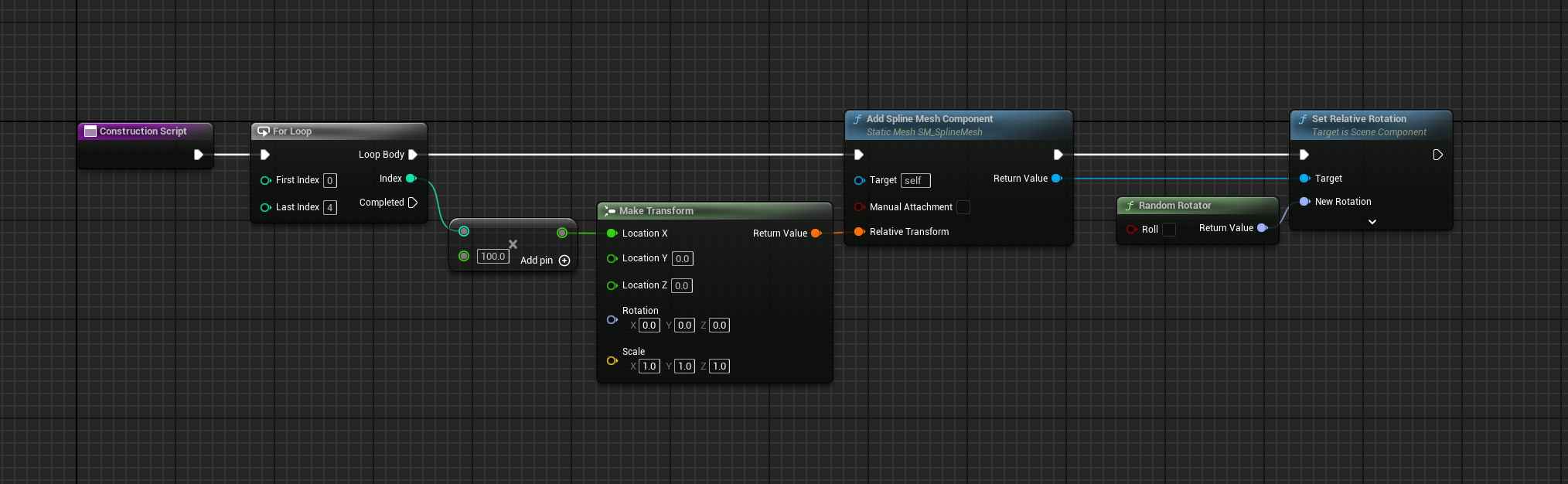Click Make Transform Return Value pin
Image resolution: width=1568 pixels, height=484 pixels.
click(816, 233)
